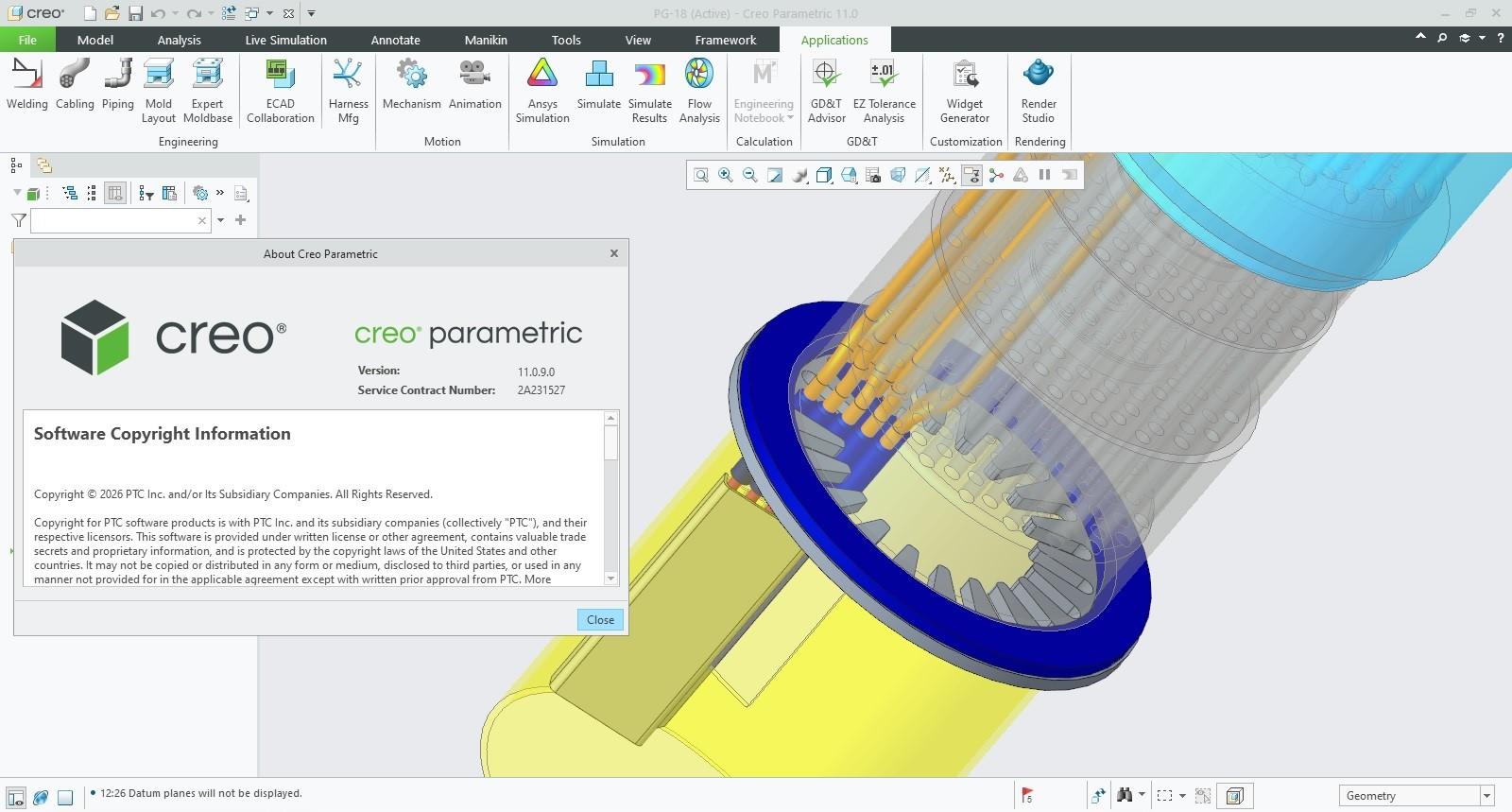Launch Widget Generator

(965, 92)
